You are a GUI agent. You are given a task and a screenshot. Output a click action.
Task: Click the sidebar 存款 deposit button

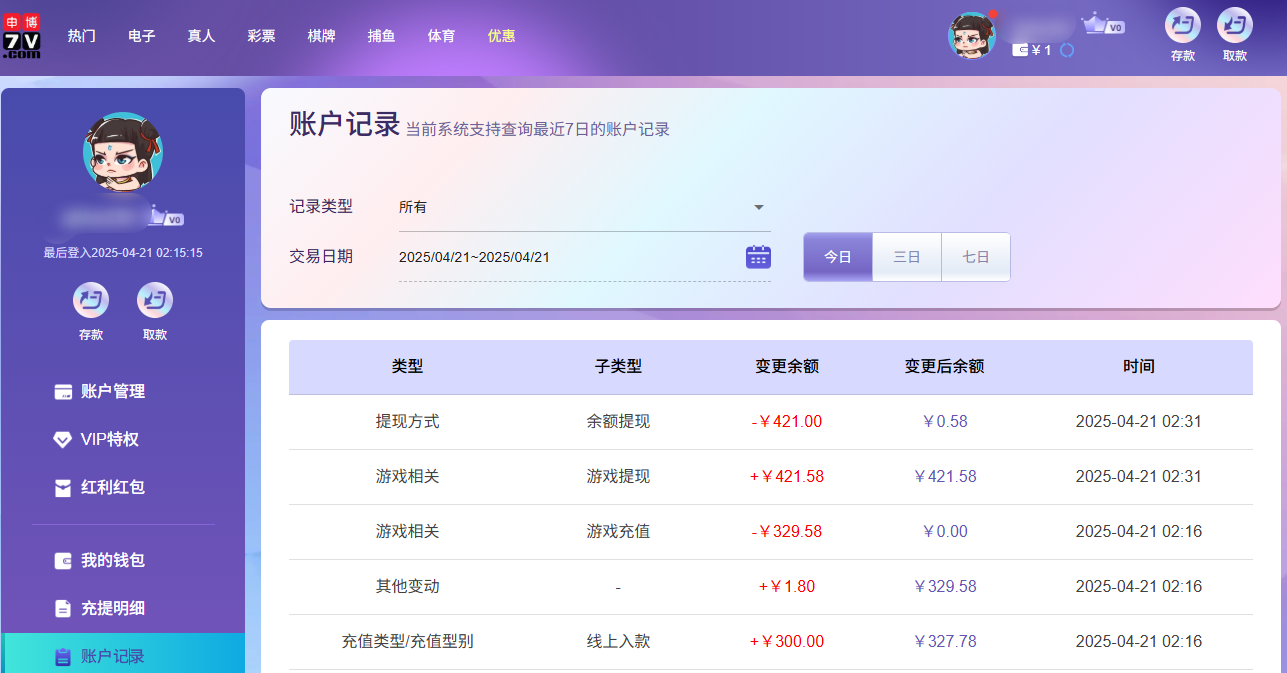pyautogui.click(x=90, y=300)
